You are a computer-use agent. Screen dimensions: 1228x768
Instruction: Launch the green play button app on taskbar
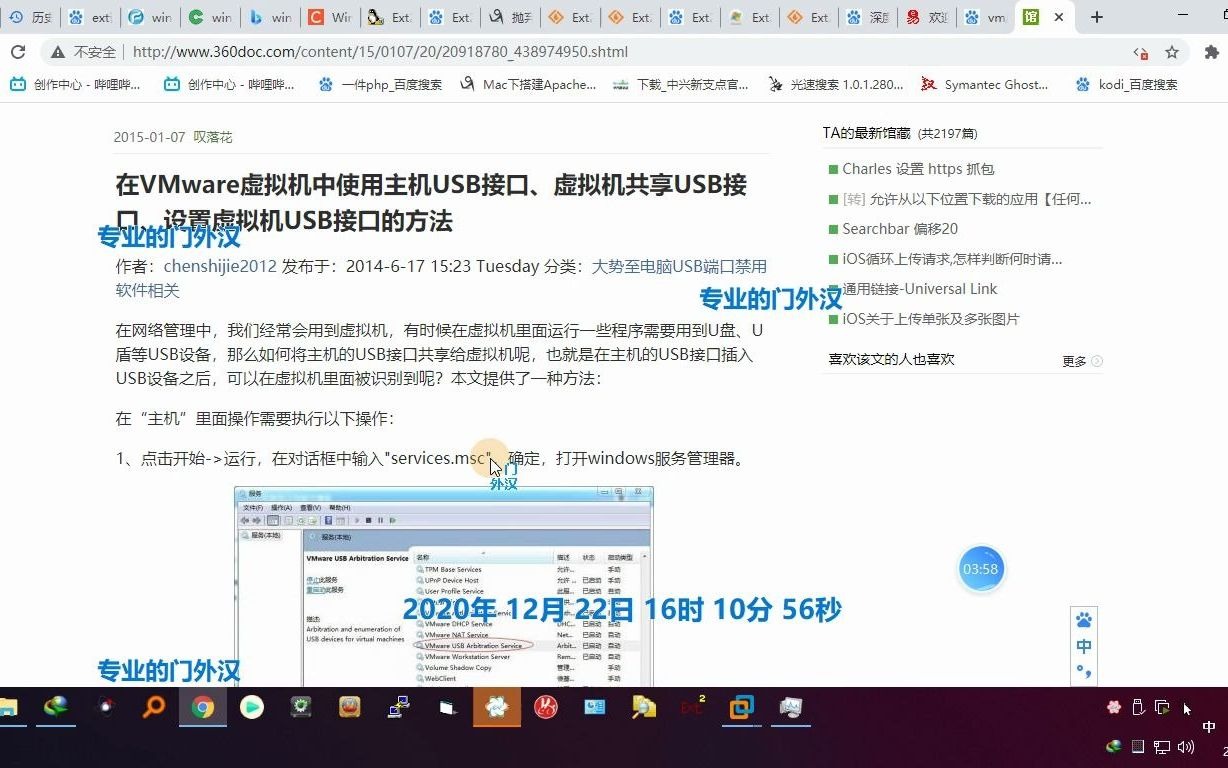coord(251,710)
